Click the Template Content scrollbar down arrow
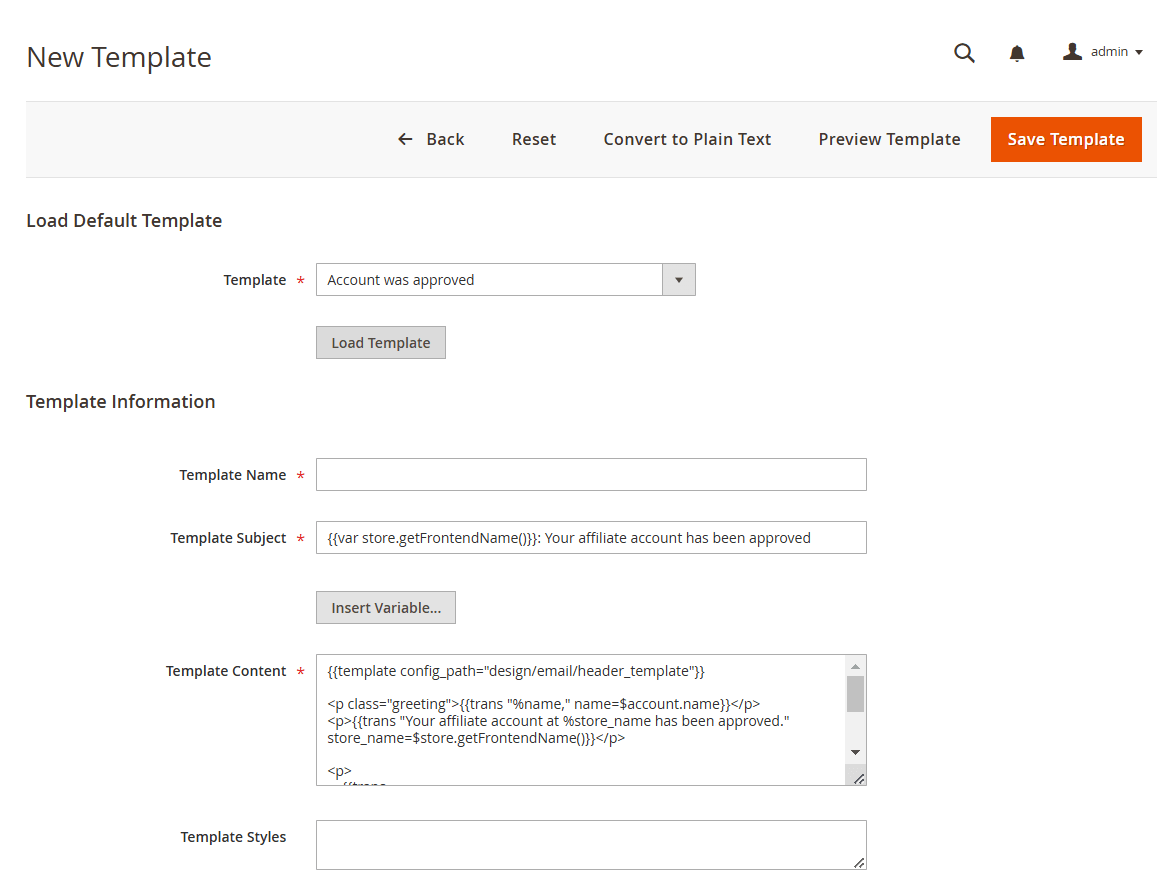 click(855, 752)
